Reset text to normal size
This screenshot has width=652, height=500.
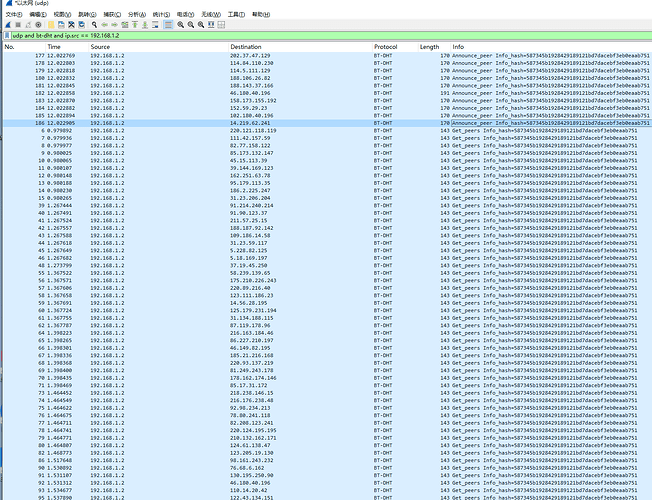(x=201, y=25)
